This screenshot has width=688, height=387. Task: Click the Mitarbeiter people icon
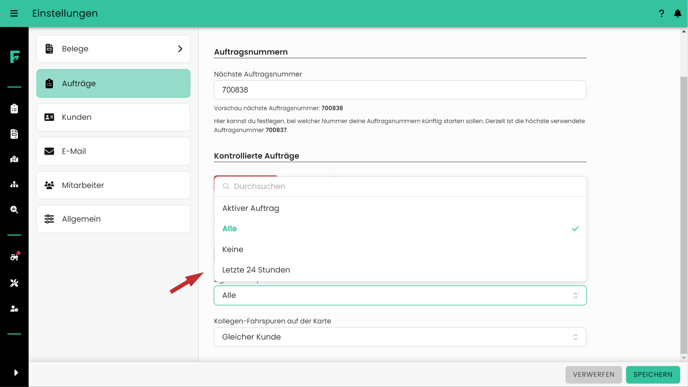pyautogui.click(x=49, y=185)
